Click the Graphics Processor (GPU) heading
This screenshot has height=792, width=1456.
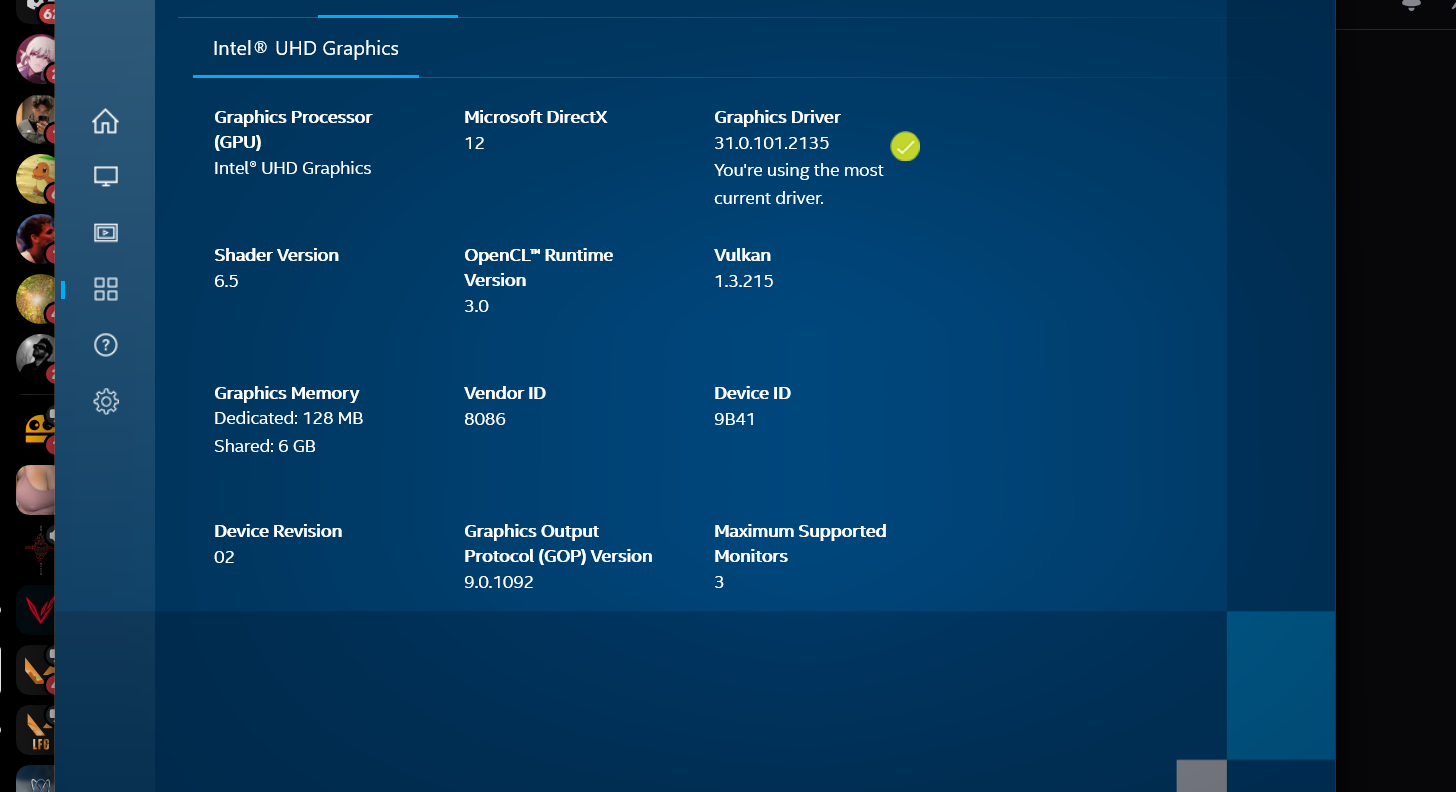click(293, 130)
